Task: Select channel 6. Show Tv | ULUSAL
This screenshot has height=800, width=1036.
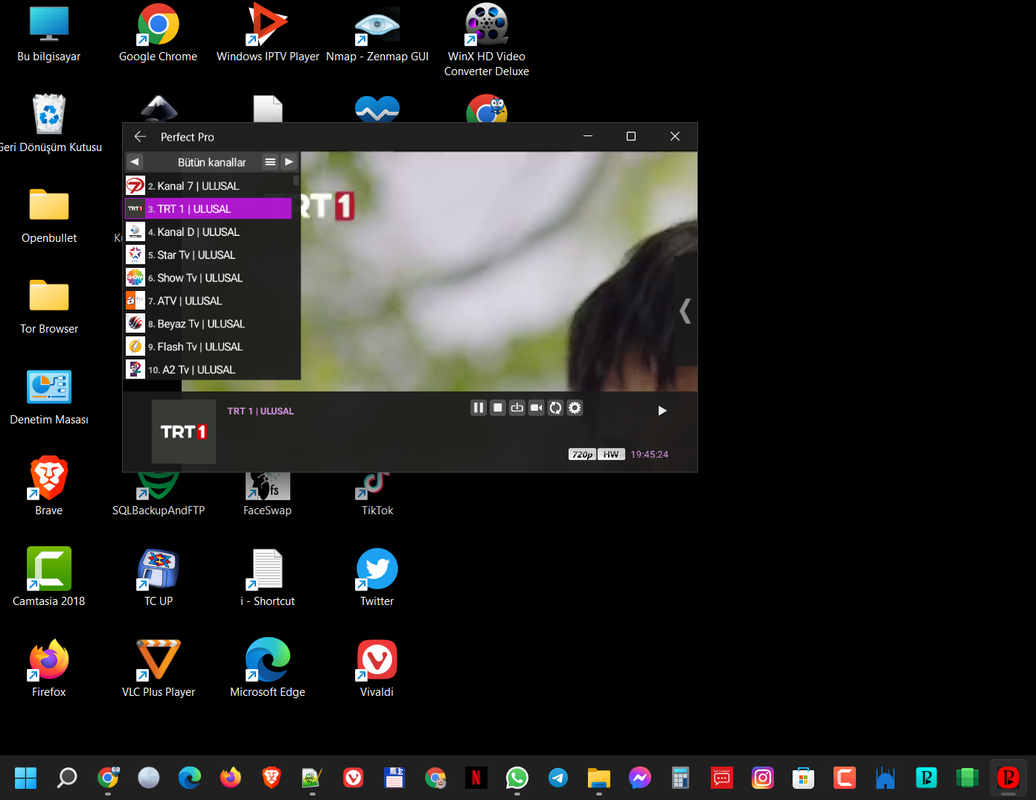Action: point(209,277)
